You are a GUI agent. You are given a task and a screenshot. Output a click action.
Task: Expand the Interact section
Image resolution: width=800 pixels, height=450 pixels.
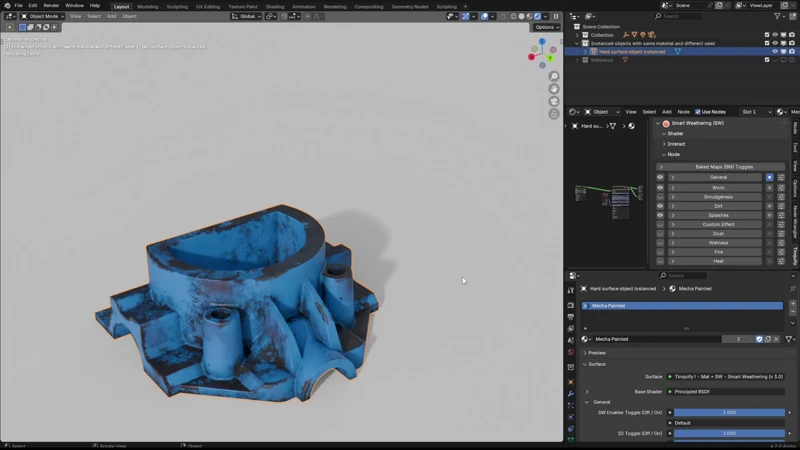(675, 144)
